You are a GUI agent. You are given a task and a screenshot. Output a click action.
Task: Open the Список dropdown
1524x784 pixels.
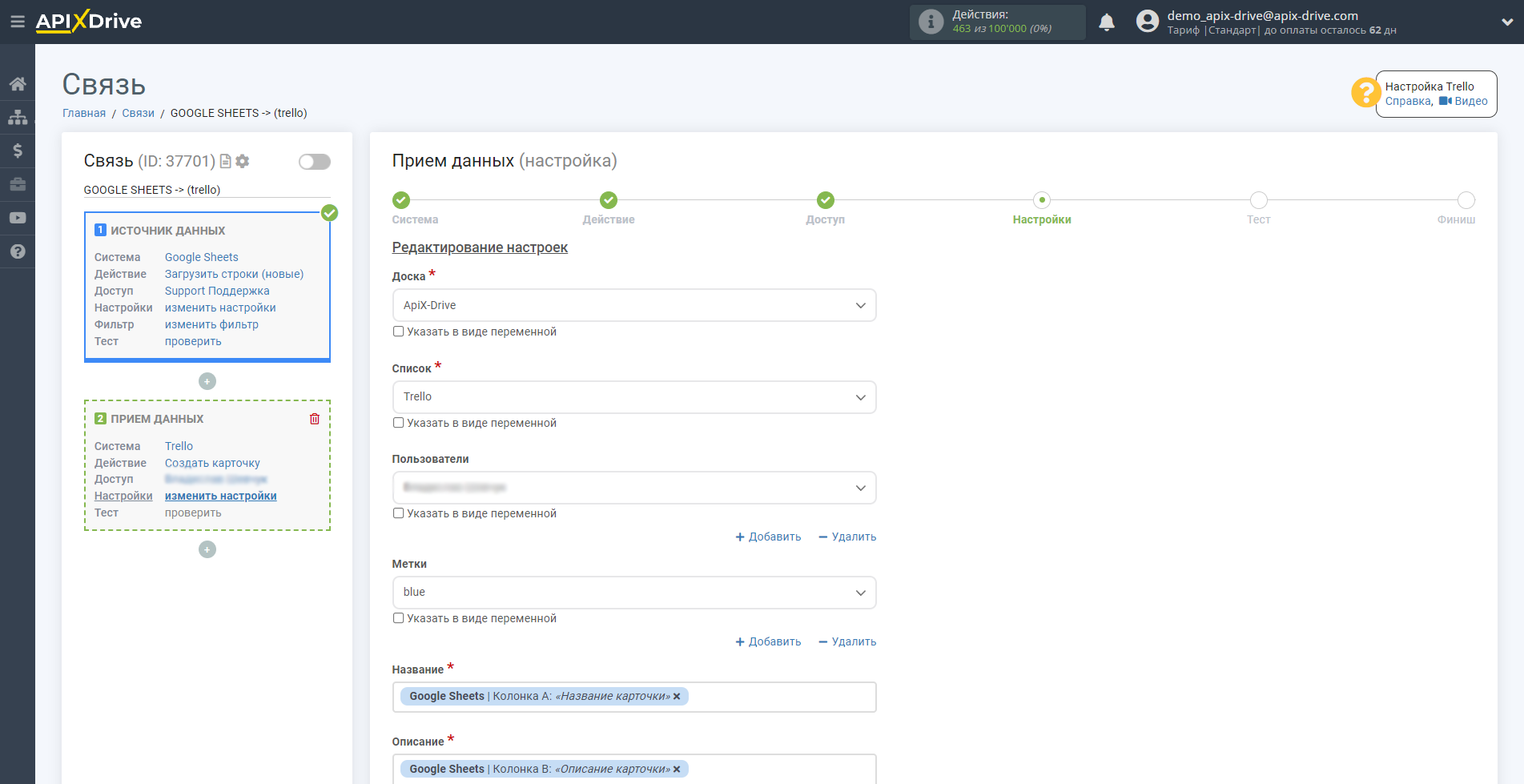point(634,397)
